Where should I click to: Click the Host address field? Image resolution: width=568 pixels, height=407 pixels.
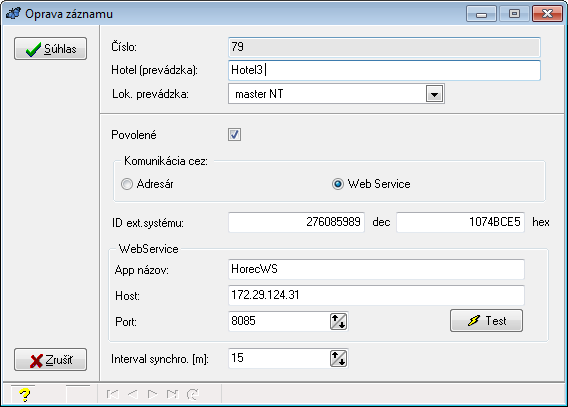click(x=376, y=295)
